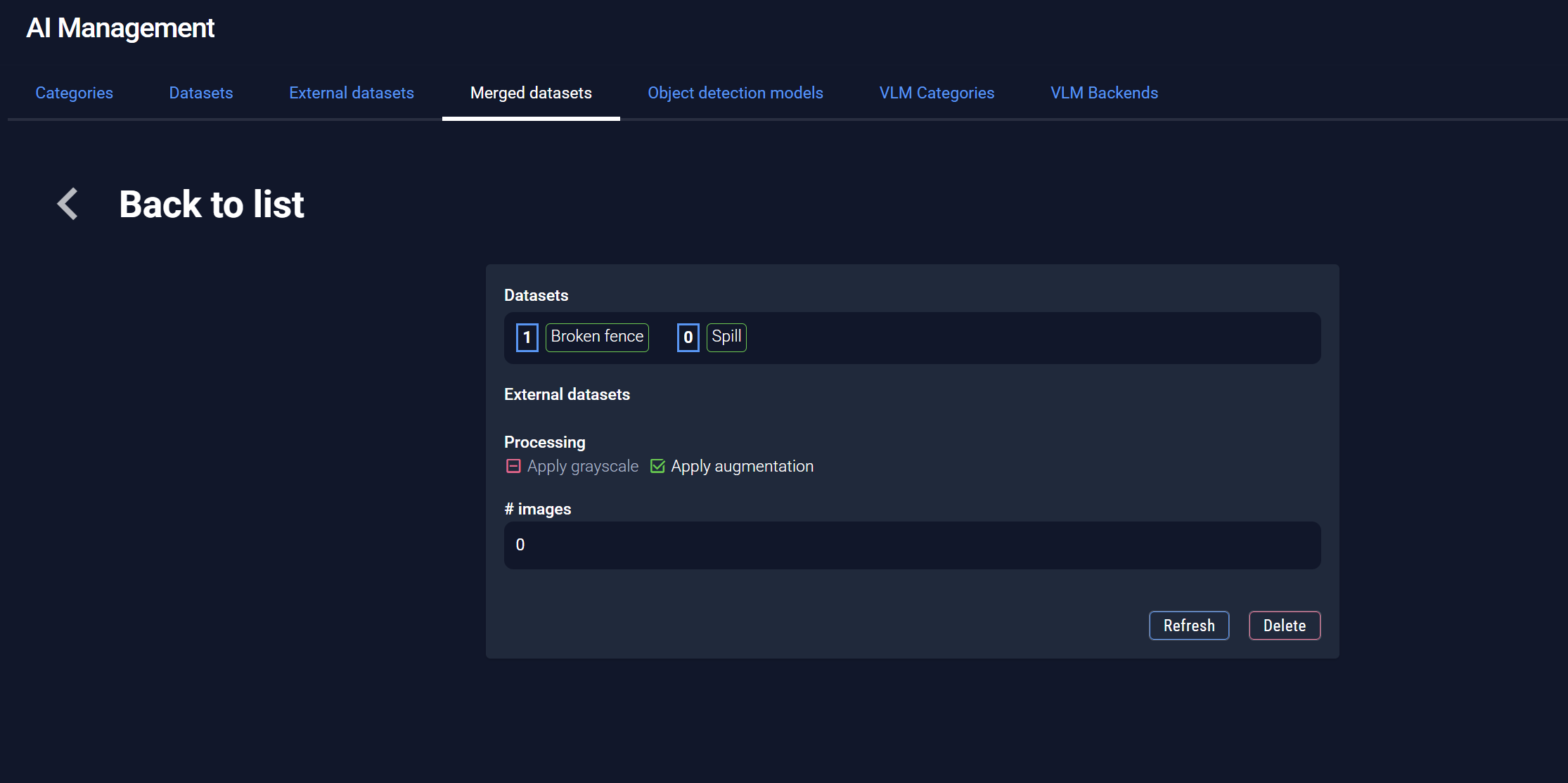
Task: Open the Datasets tab
Action: (x=200, y=93)
